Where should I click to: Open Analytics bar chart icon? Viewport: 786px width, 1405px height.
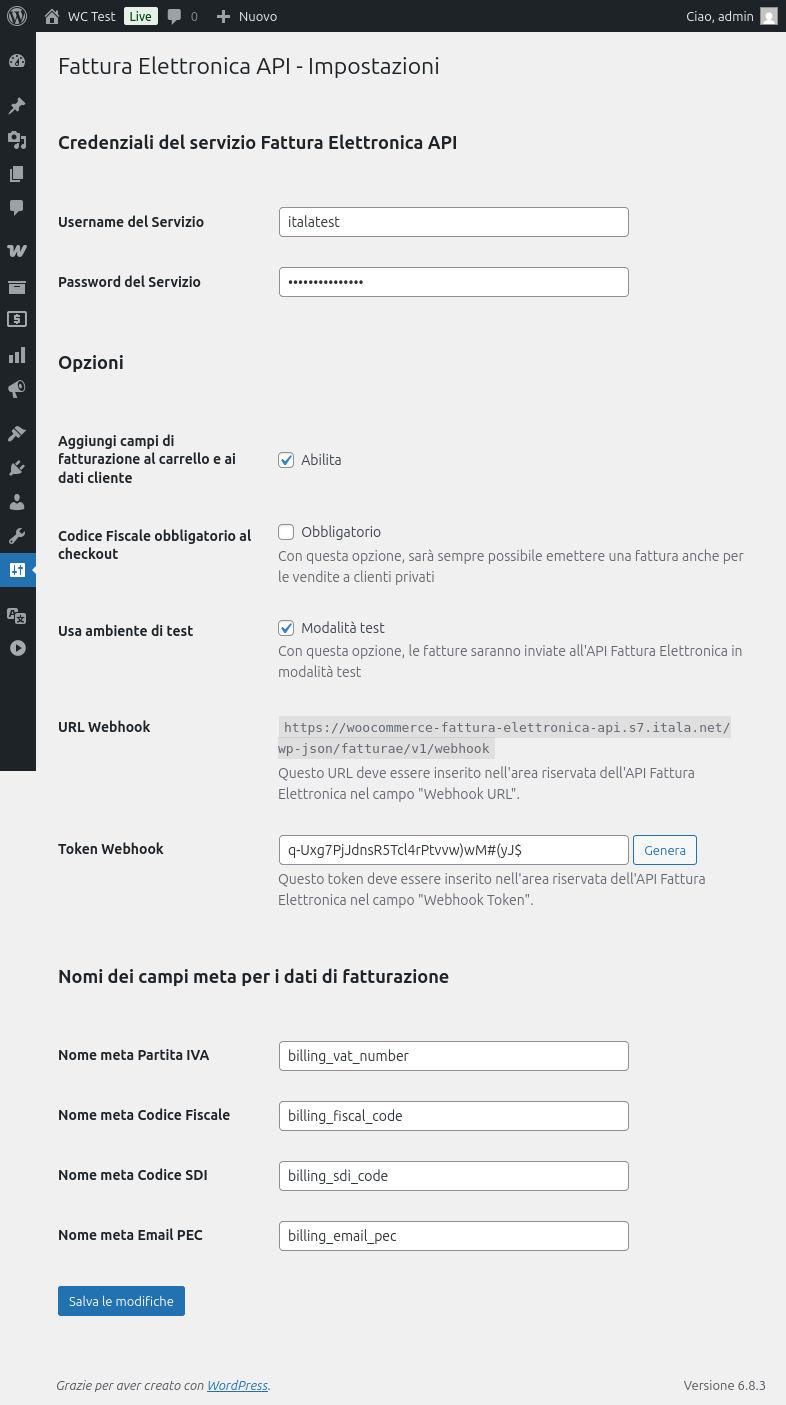(16, 355)
